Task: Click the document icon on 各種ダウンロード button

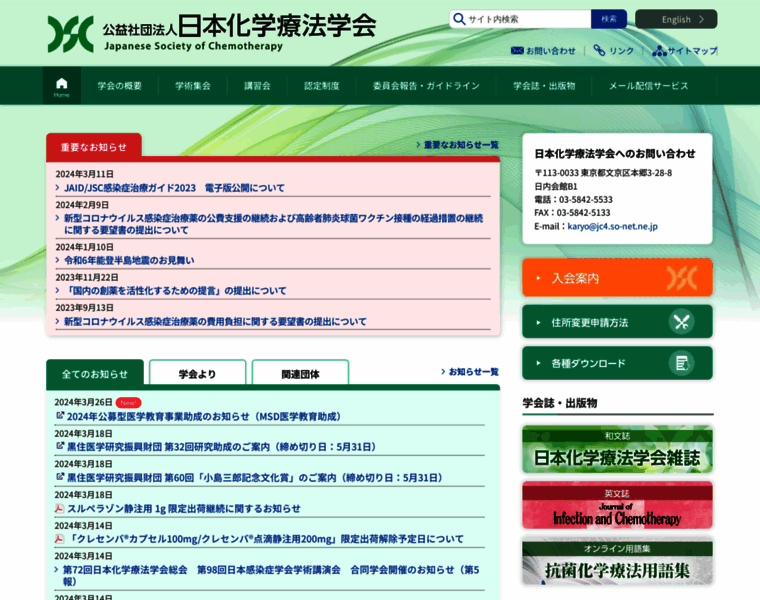Action: tap(681, 363)
